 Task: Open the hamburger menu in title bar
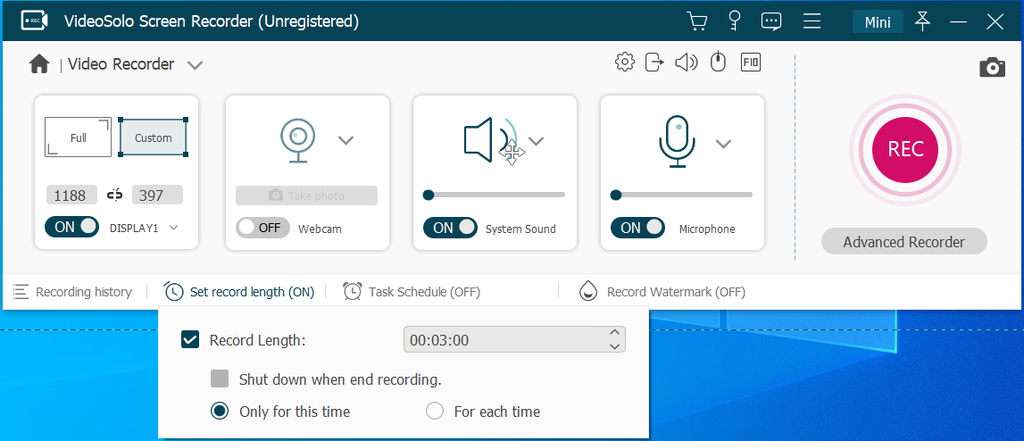812,22
